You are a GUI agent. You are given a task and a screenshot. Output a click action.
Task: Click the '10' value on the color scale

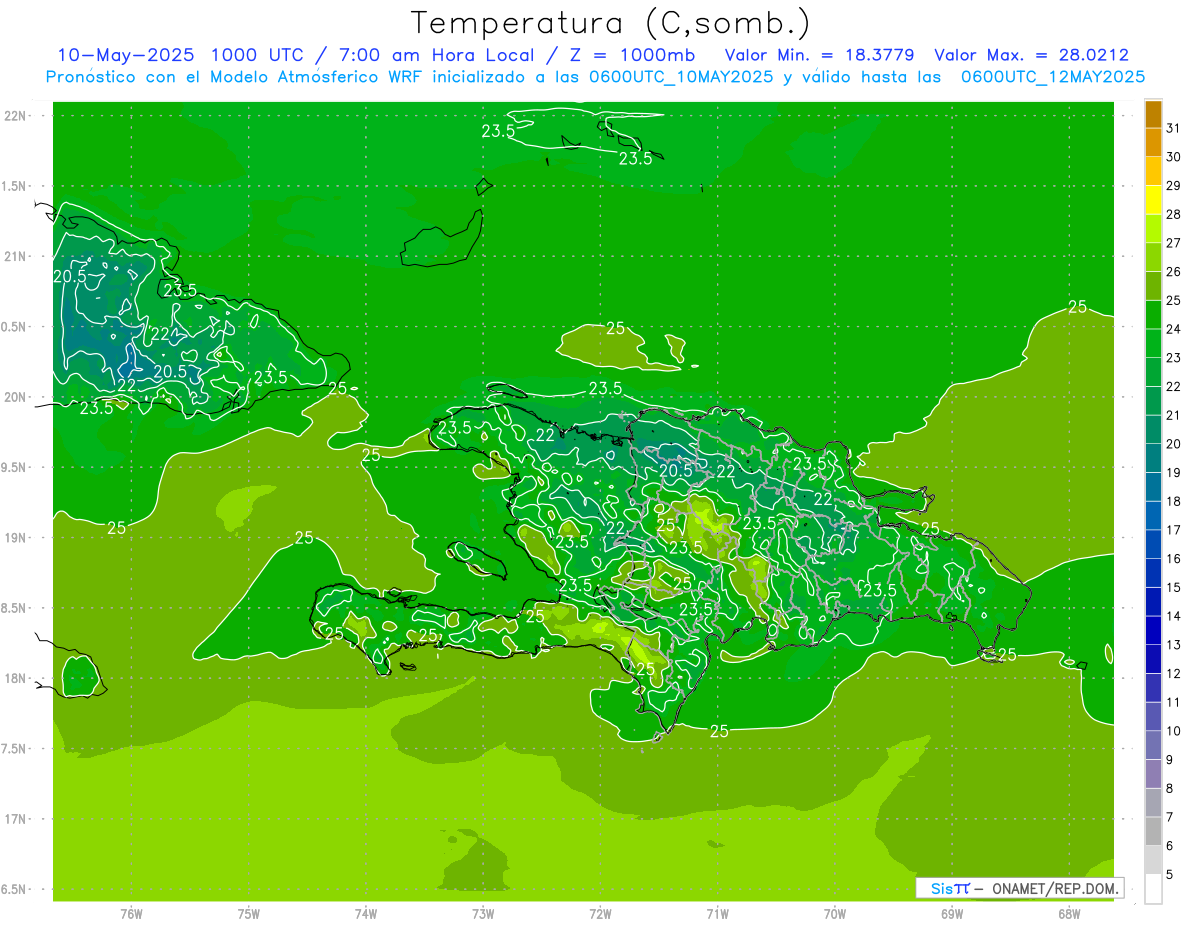(1173, 732)
